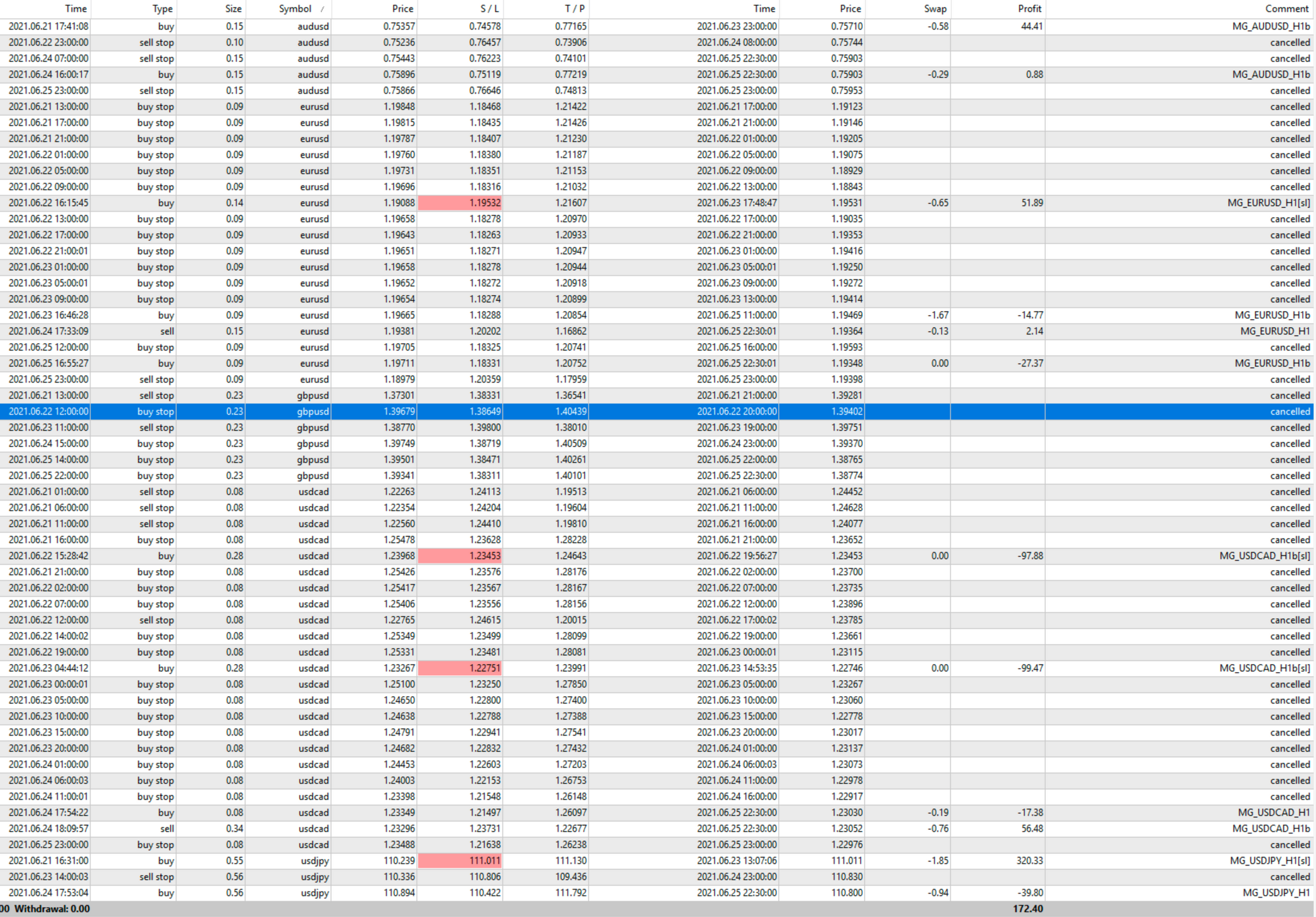
Task: Click the MG_USDJPY_H1 comment in the last row
Action: tap(1275, 893)
